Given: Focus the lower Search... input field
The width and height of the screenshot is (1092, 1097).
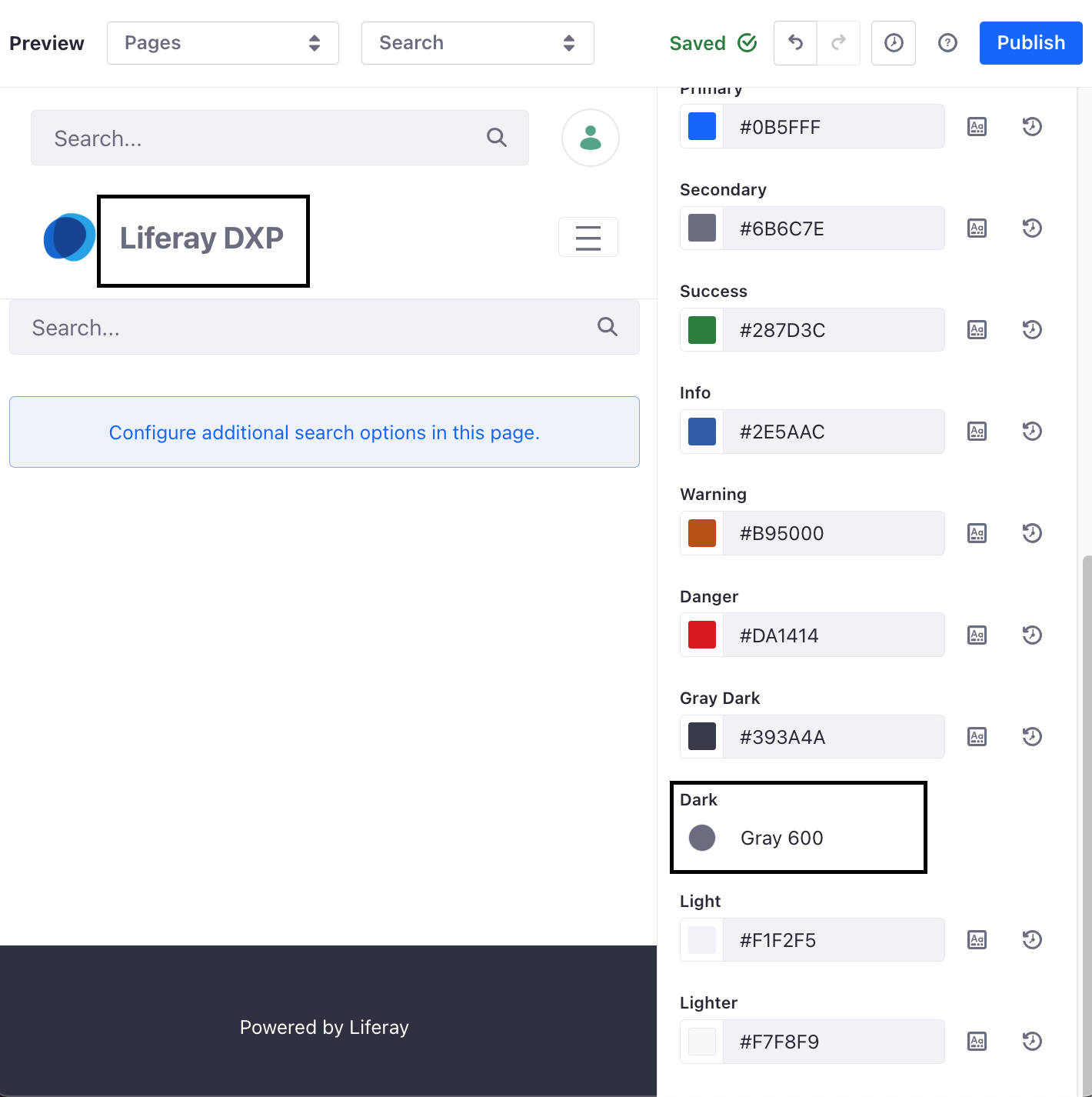Looking at the screenshot, I should [x=325, y=328].
